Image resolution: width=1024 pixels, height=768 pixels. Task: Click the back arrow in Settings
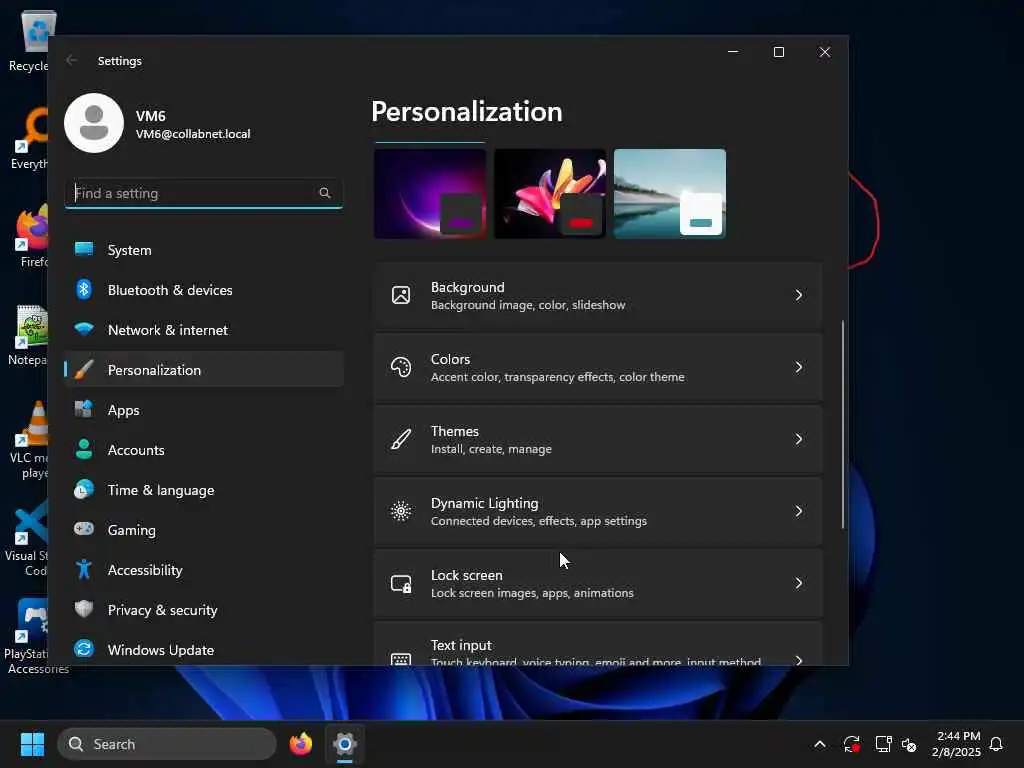click(72, 60)
